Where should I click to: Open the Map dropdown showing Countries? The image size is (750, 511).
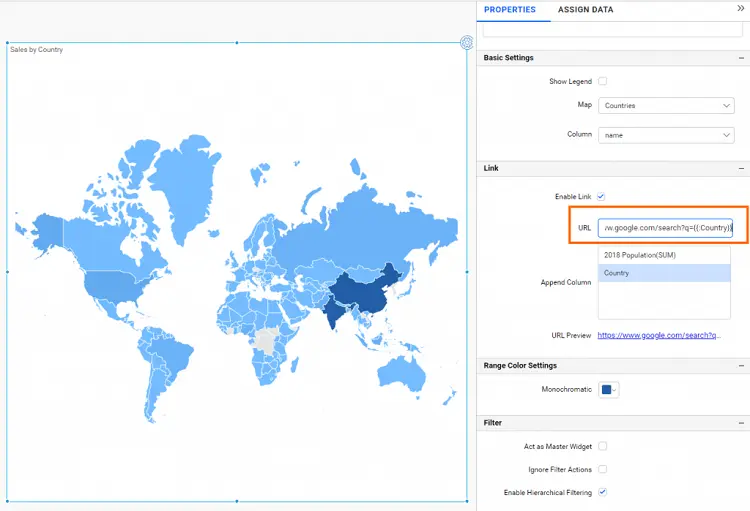pyautogui.click(x=666, y=106)
